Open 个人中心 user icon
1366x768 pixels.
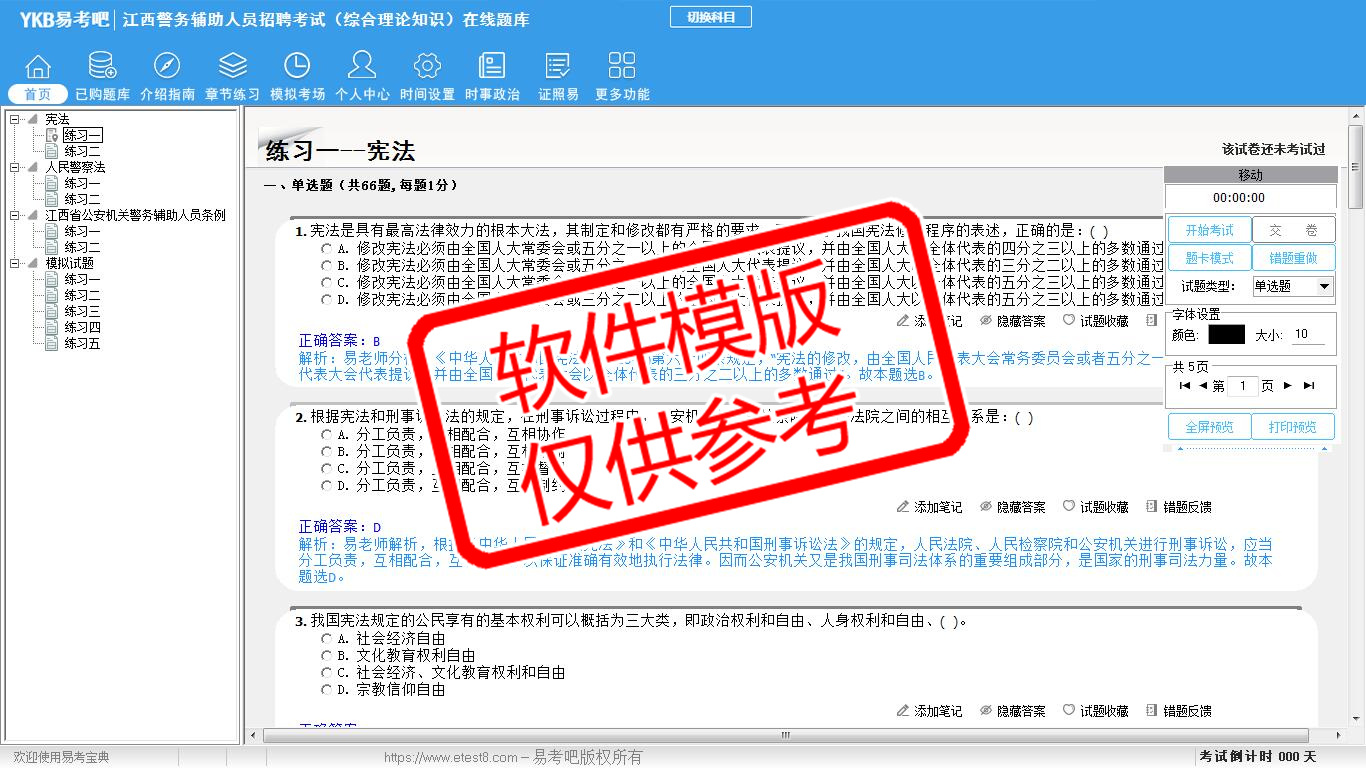[x=362, y=65]
